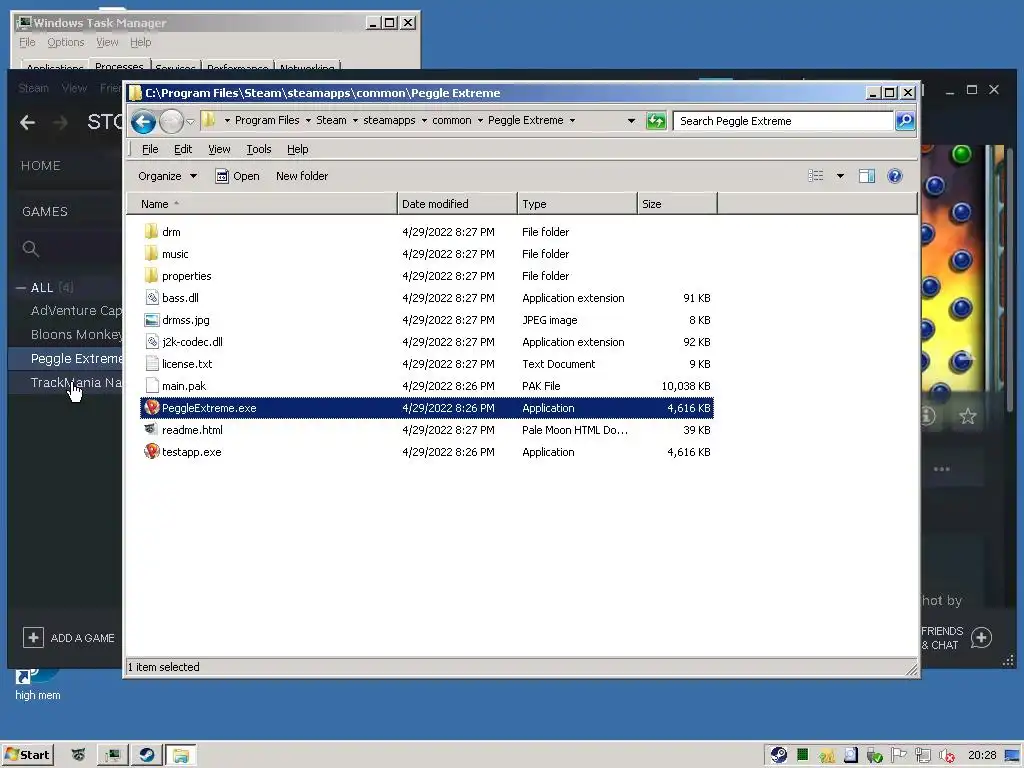Screen dimensions: 1024x768
Task: Click the Steam more options ellipsis
Action: tap(942, 469)
